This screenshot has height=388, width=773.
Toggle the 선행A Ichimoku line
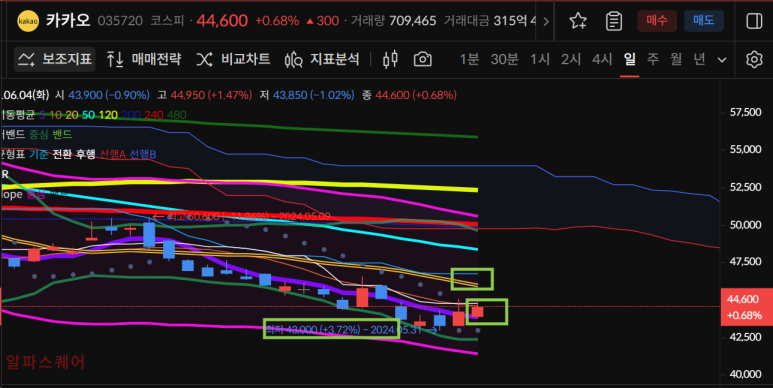(112, 154)
